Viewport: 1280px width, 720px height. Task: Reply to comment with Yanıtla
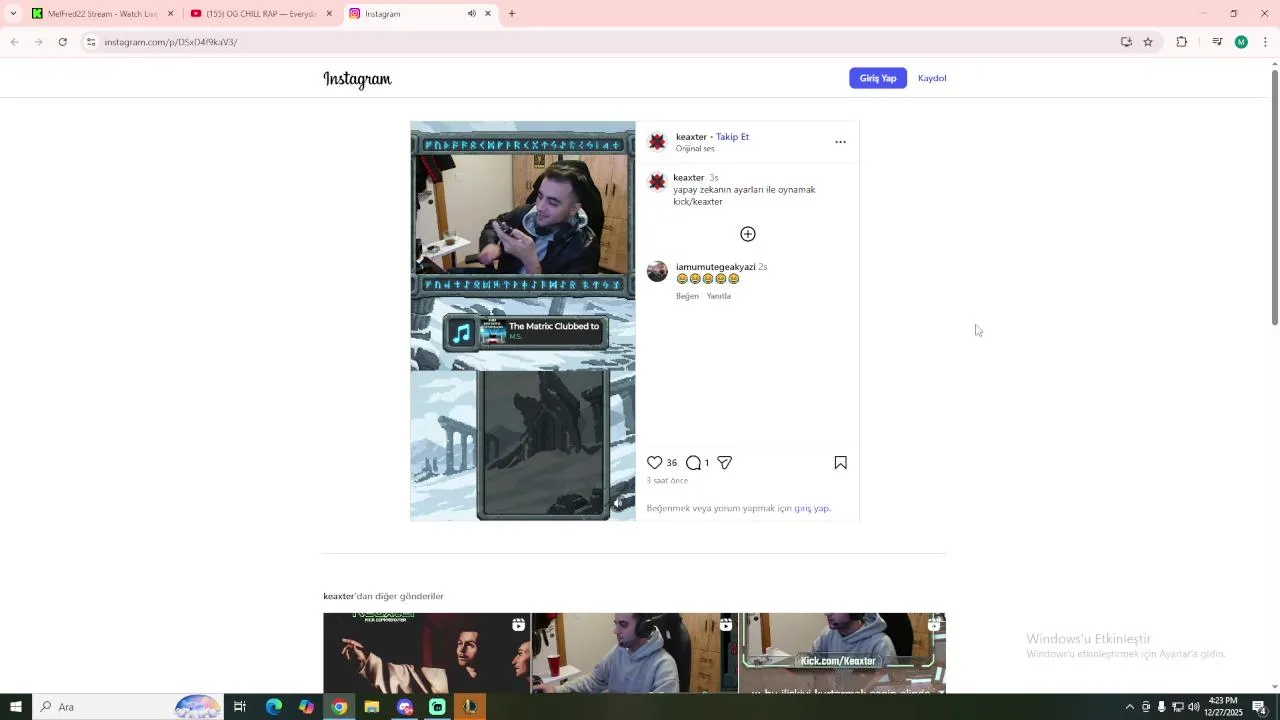point(719,296)
